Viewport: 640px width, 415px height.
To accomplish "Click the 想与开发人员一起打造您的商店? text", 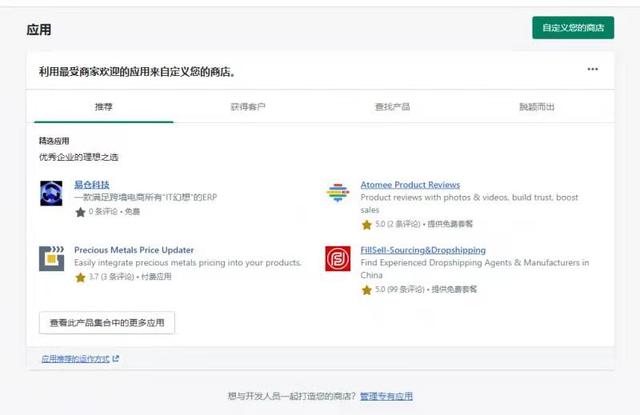I will tap(292, 396).
